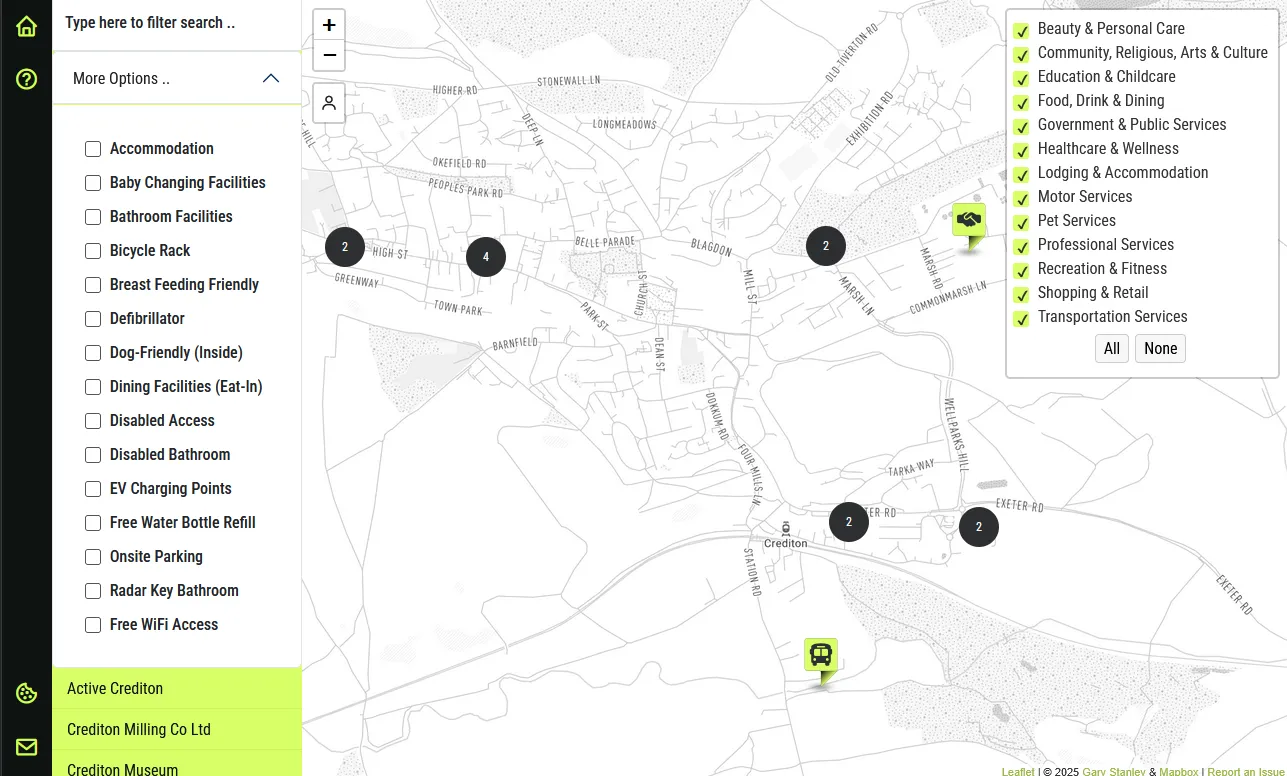Expand the 2-cluster near Marsh Lane
Image resolution: width=1287 pixels, height=776 pixels.
[826, 246]
